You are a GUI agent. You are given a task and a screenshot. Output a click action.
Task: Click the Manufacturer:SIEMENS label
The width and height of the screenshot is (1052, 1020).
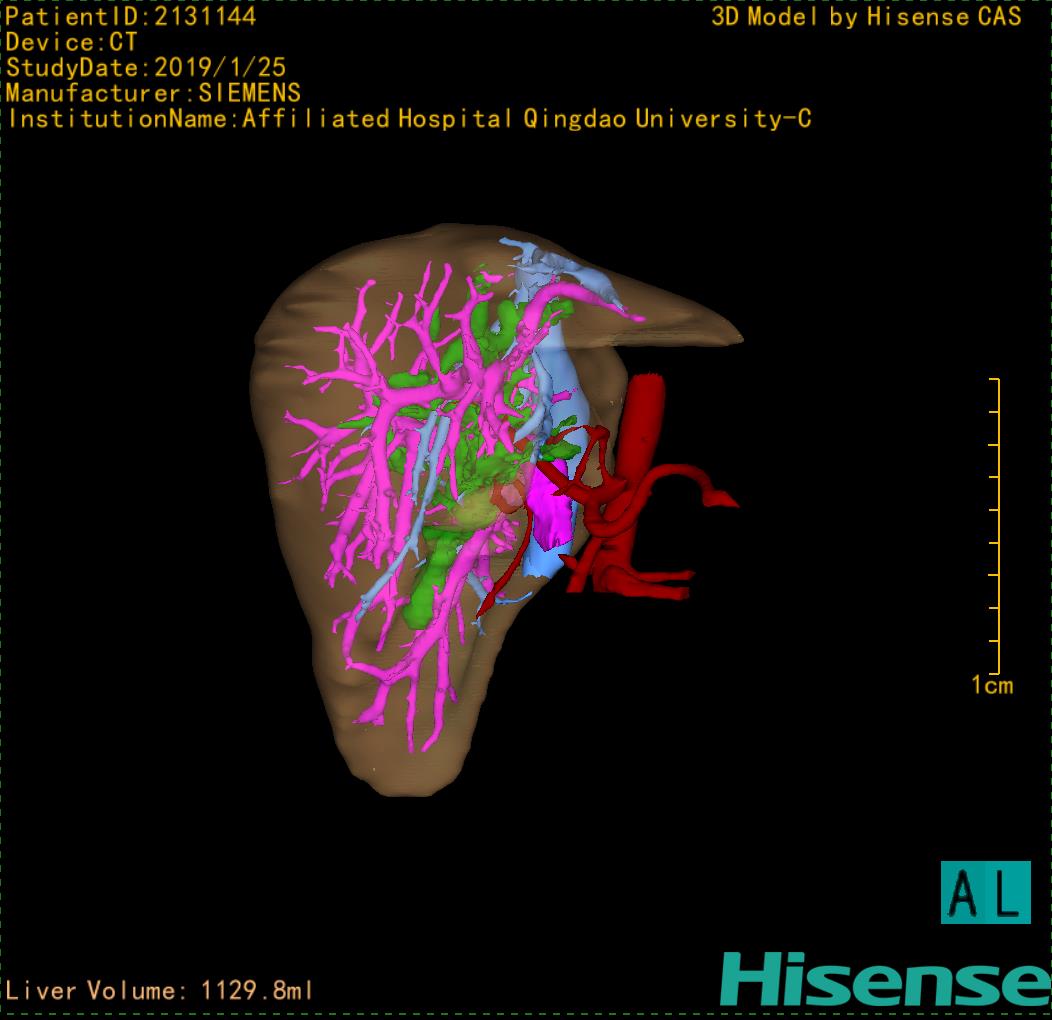coord(153,93)
